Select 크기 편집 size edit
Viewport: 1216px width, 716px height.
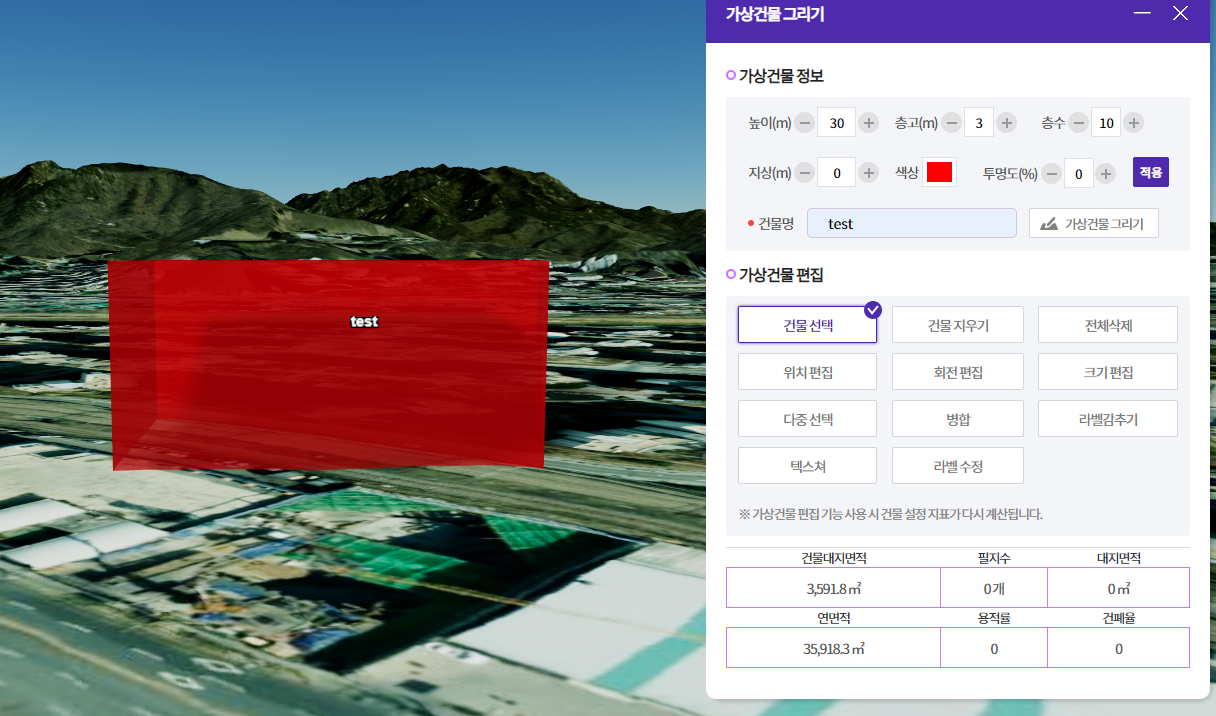pyautogui.click(x=1108, y=372)
